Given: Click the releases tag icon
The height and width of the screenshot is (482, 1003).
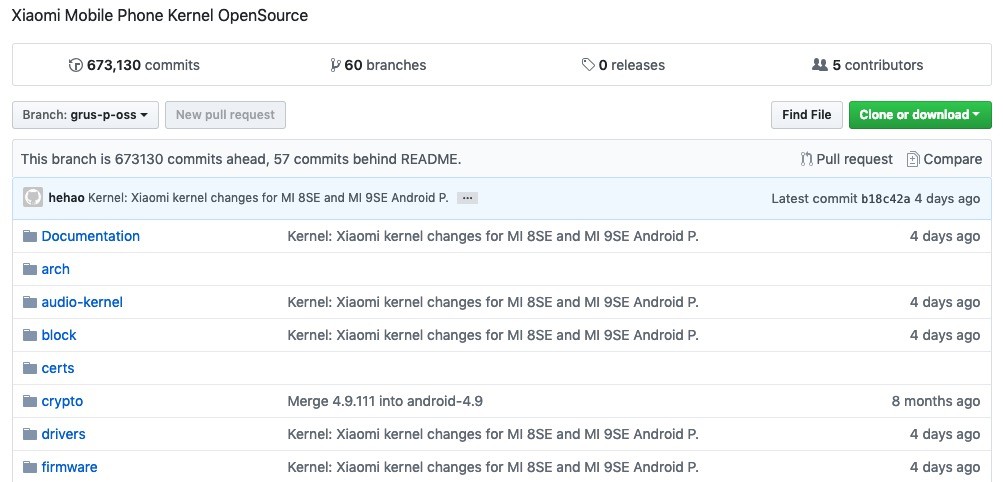Looking at the screenshot, I should tap(588, 65).
